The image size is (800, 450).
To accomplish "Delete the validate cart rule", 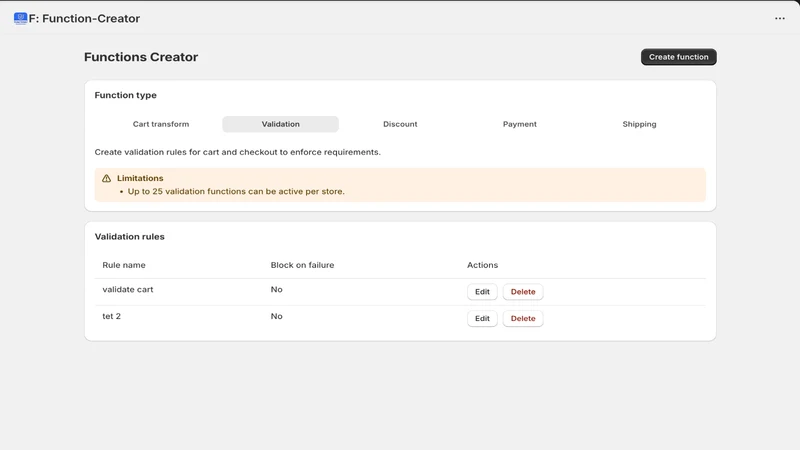I will (523, 292).
